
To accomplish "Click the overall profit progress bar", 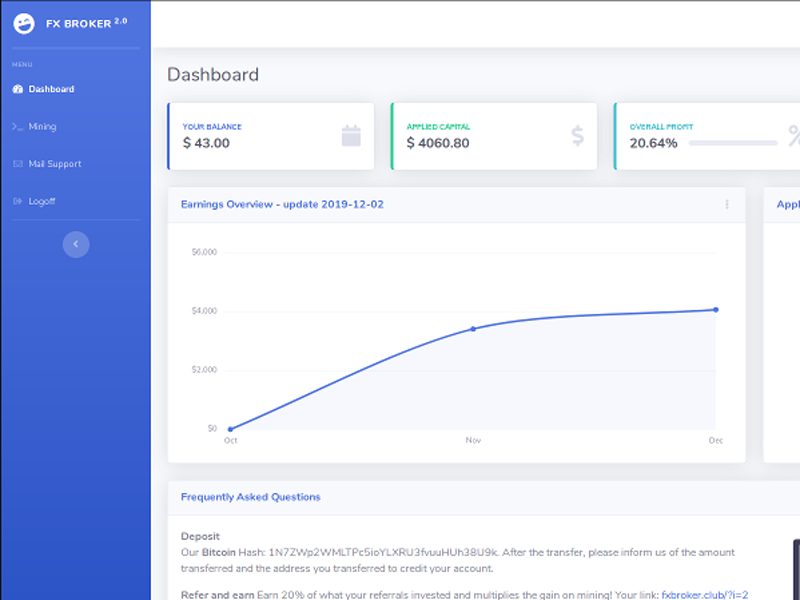I will 733,143.
